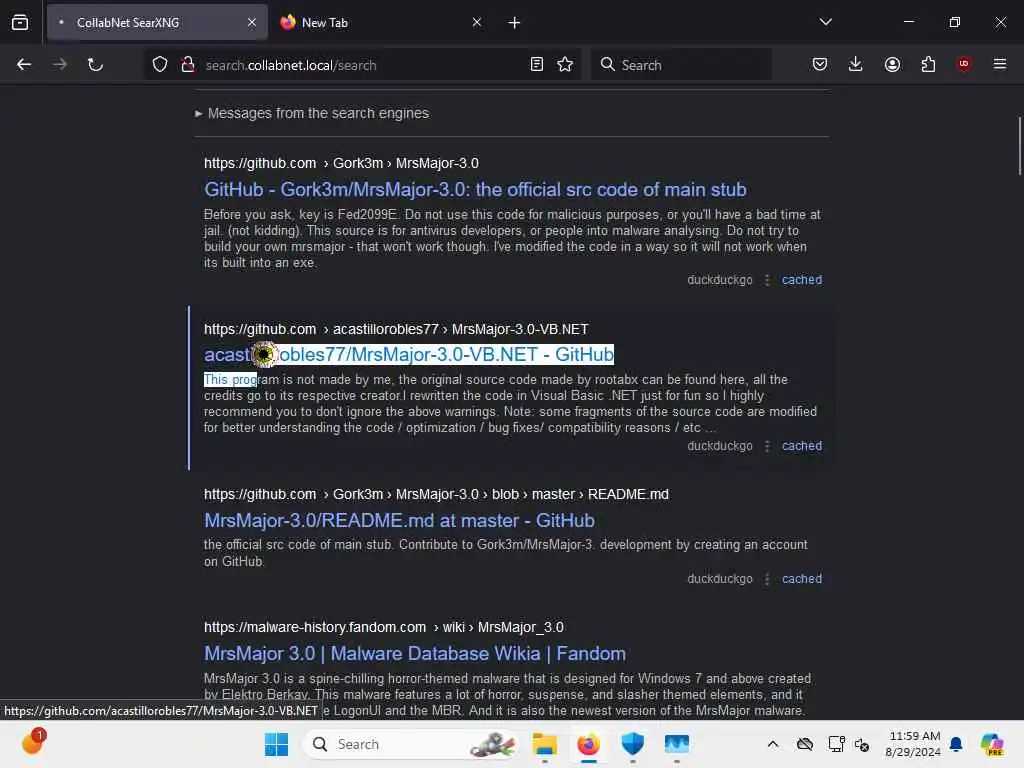Open more options dots for MrsMajor-3.0-VB.NET result
Screen dimensions: 1024x768
click(767, 445)
